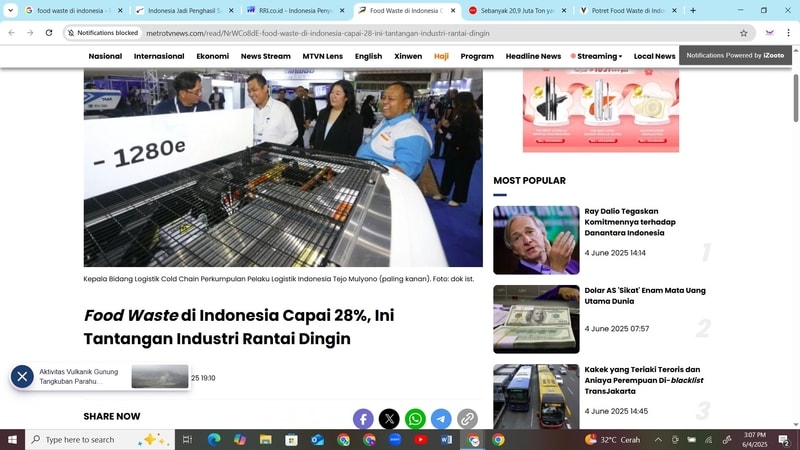Open browser extension icon beside bookmark star

tap(769, 33)
